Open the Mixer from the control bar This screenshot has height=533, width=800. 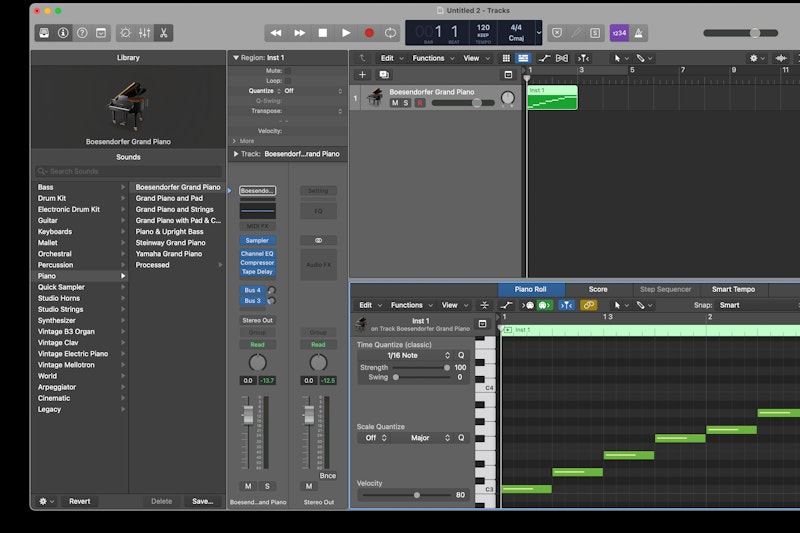click(x=144, y=33)
